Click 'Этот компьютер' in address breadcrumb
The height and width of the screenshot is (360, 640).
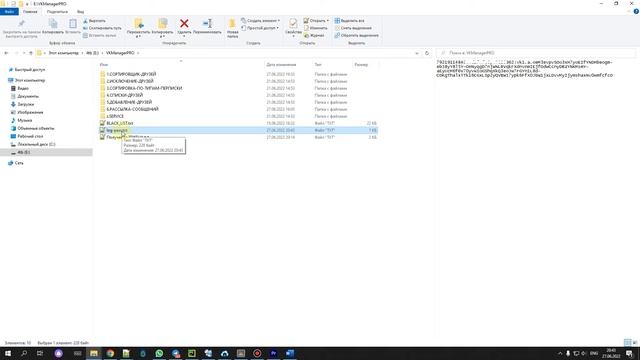tap(63, 53)
